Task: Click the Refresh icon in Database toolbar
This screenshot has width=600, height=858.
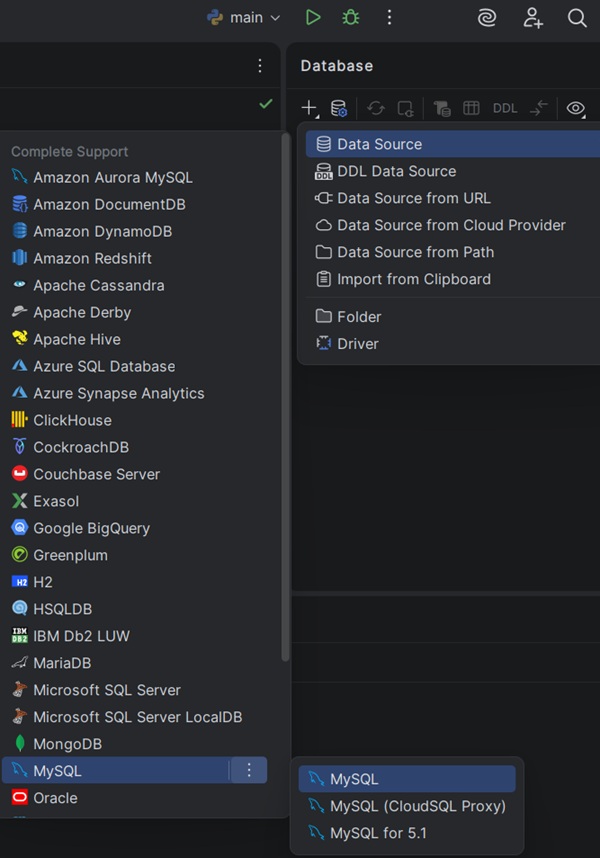Action: pyautogui.click(x=376, y=108)
